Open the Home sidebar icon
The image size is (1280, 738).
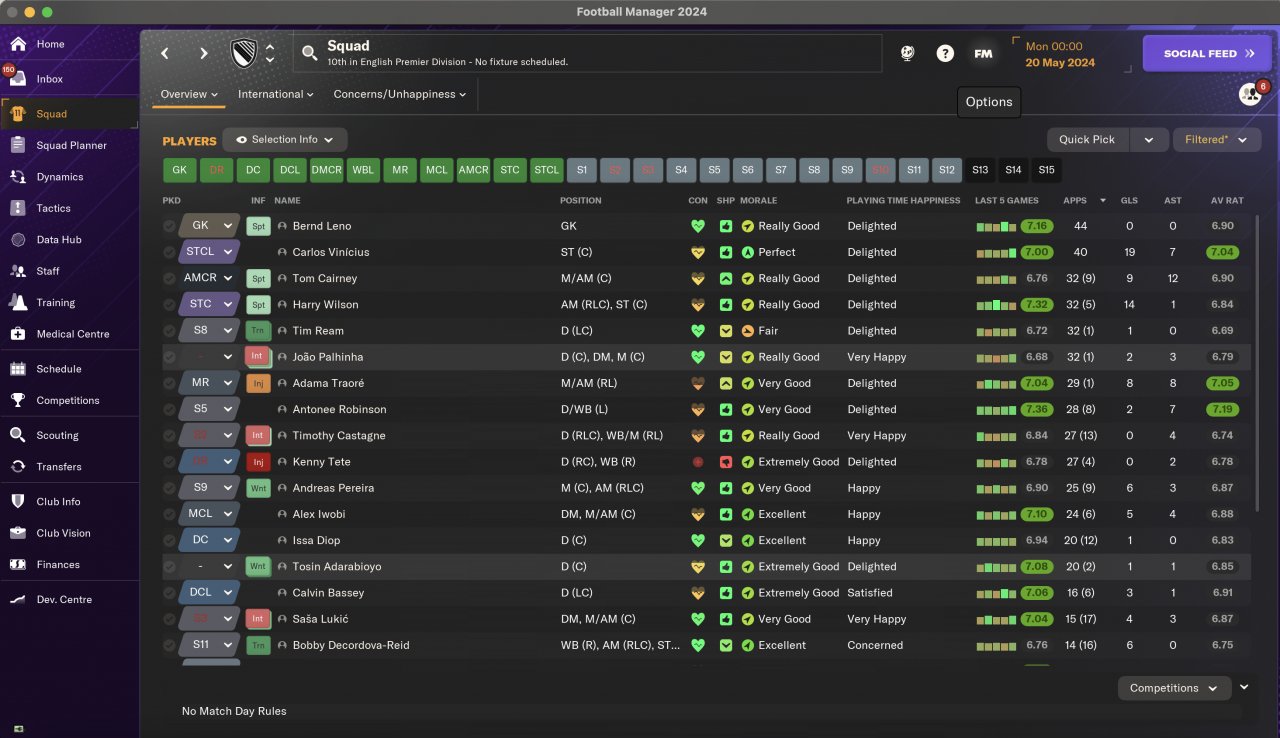pos(18,44)
